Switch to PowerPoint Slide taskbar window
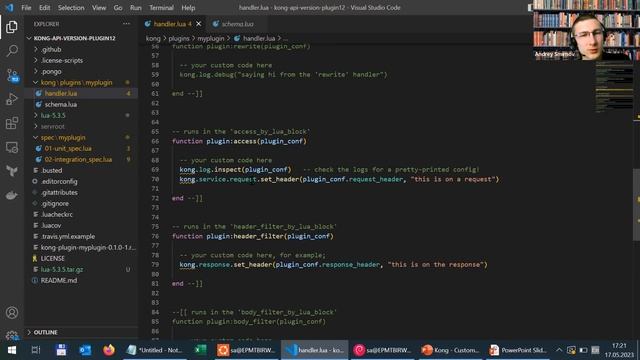The image size is (640, 360). 518,350
